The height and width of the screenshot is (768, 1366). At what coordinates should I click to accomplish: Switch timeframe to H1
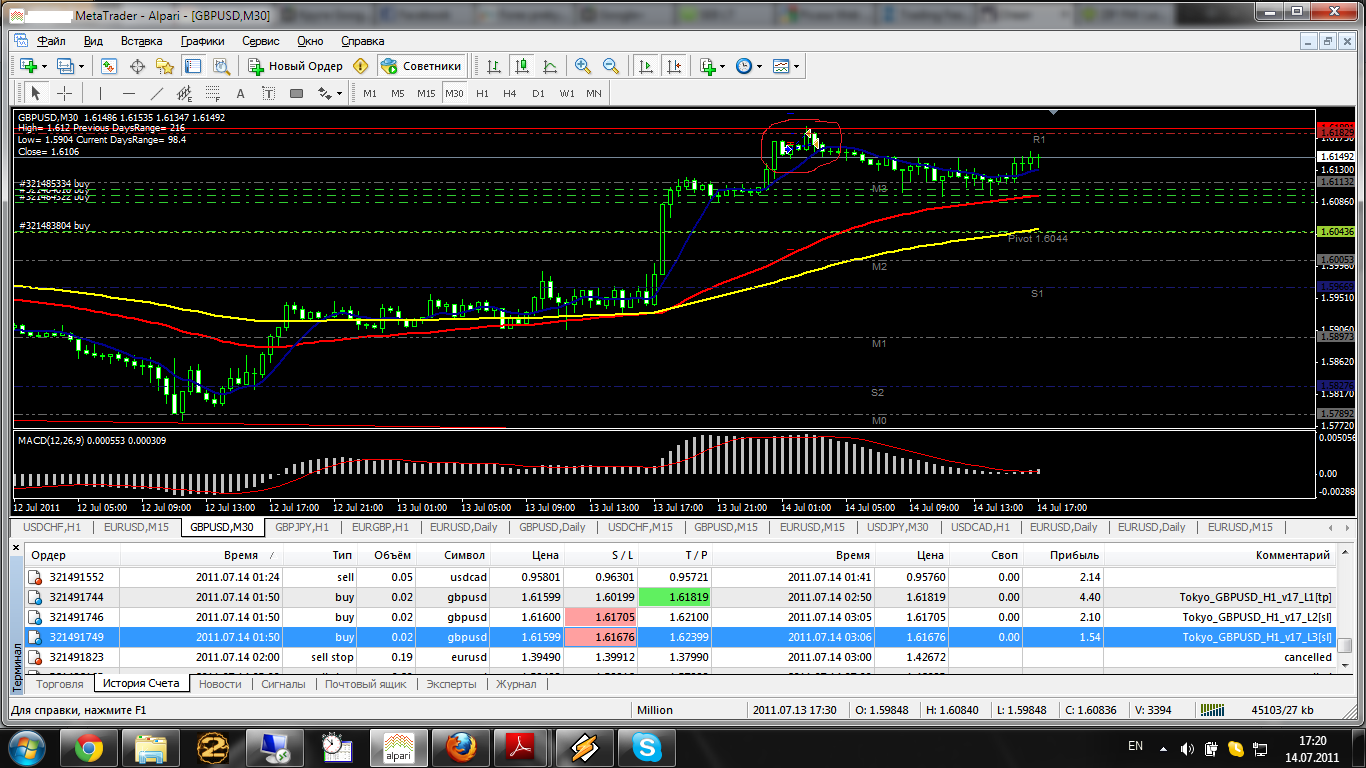pos(482,93)
